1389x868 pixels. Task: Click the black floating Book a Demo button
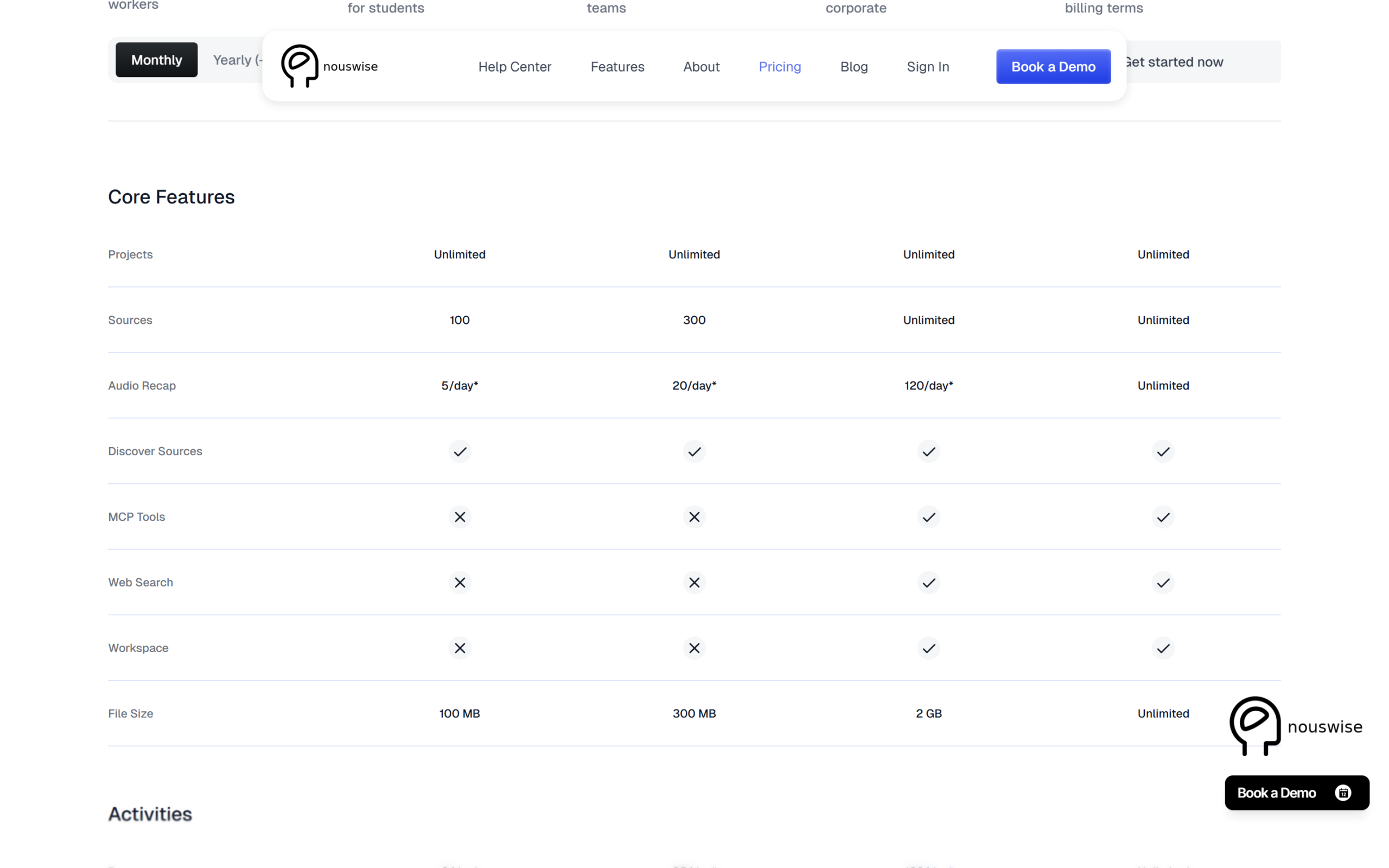coord(1296,792)
